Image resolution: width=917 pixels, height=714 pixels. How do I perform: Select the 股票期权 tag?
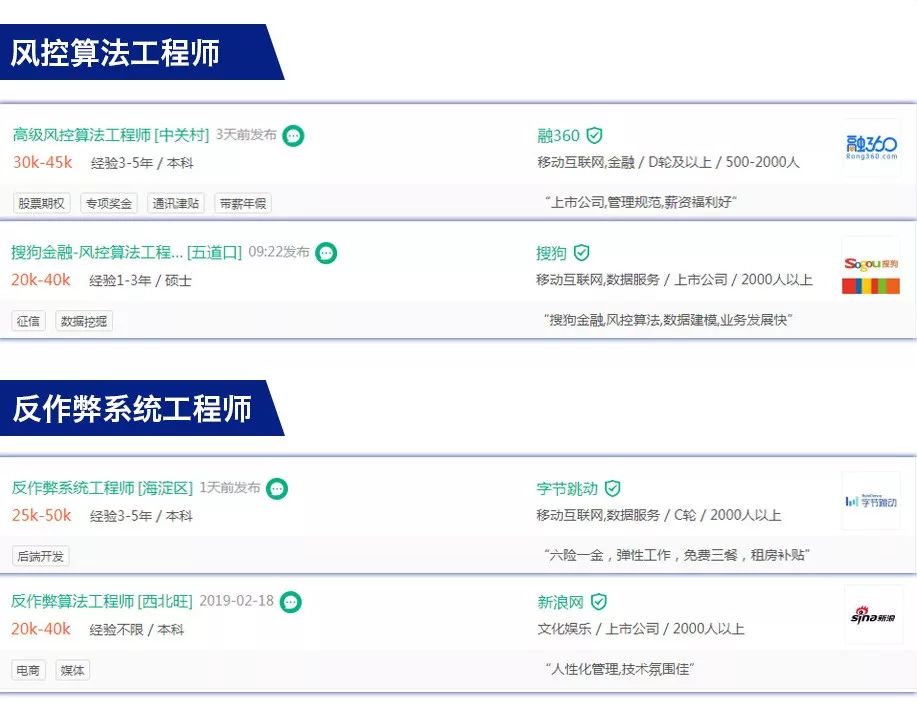tap(41, 203)
